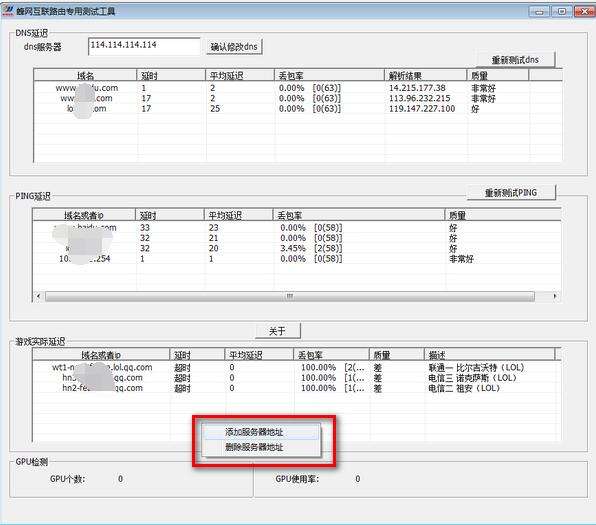
Task: Select the hn2 qq.com server domain row
Action: point(102,388)
